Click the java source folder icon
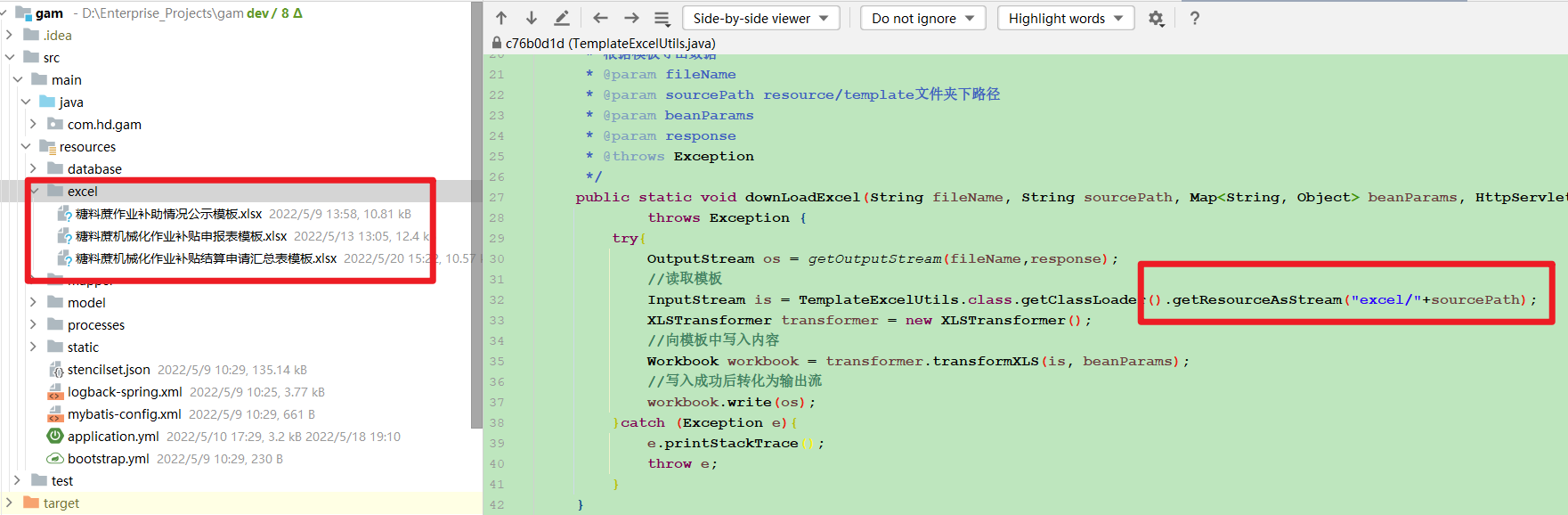Screen dimensions: 1568x515 pos(47,101)
